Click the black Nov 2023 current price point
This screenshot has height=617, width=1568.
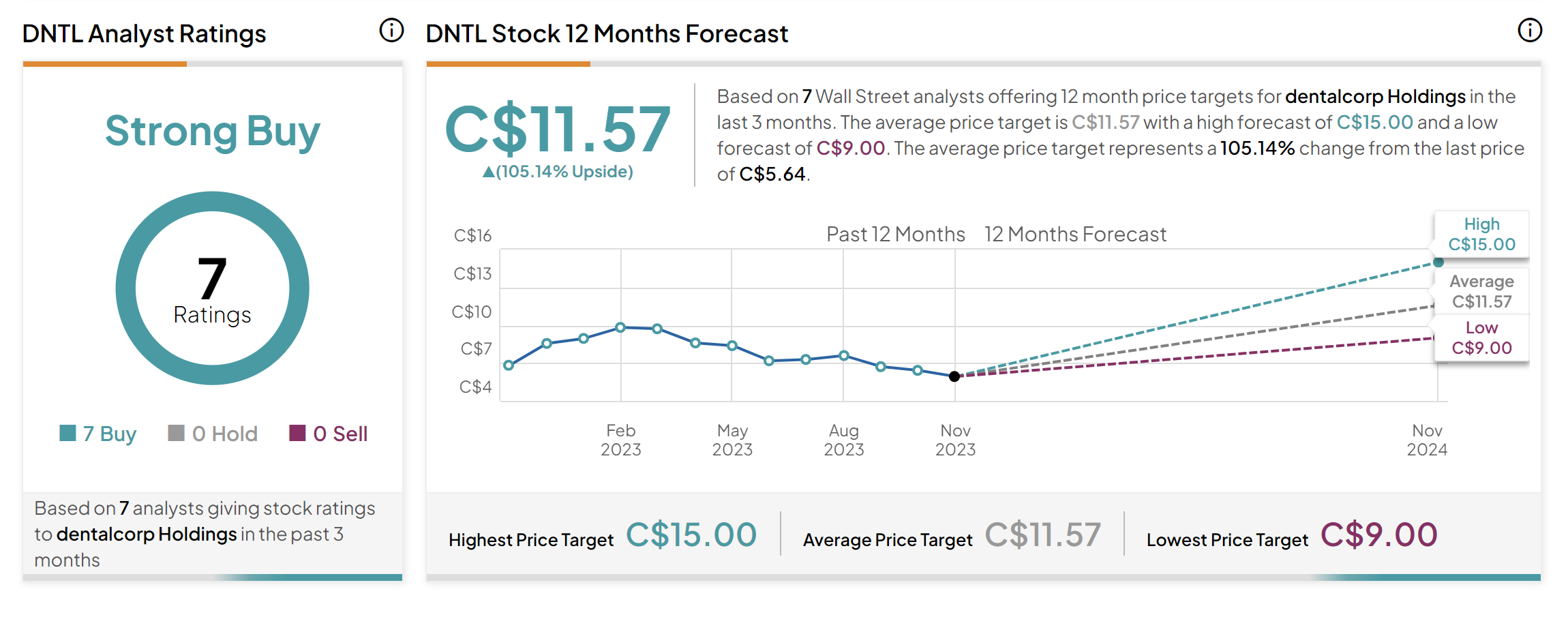point(954,376)
